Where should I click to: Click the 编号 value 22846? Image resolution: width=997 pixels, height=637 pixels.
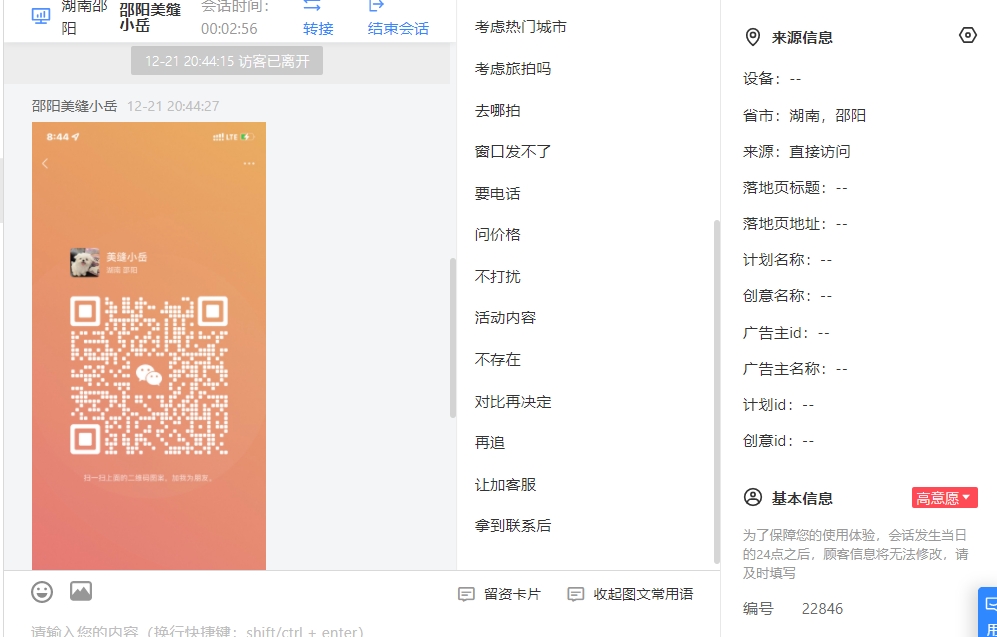pos(822,609)
